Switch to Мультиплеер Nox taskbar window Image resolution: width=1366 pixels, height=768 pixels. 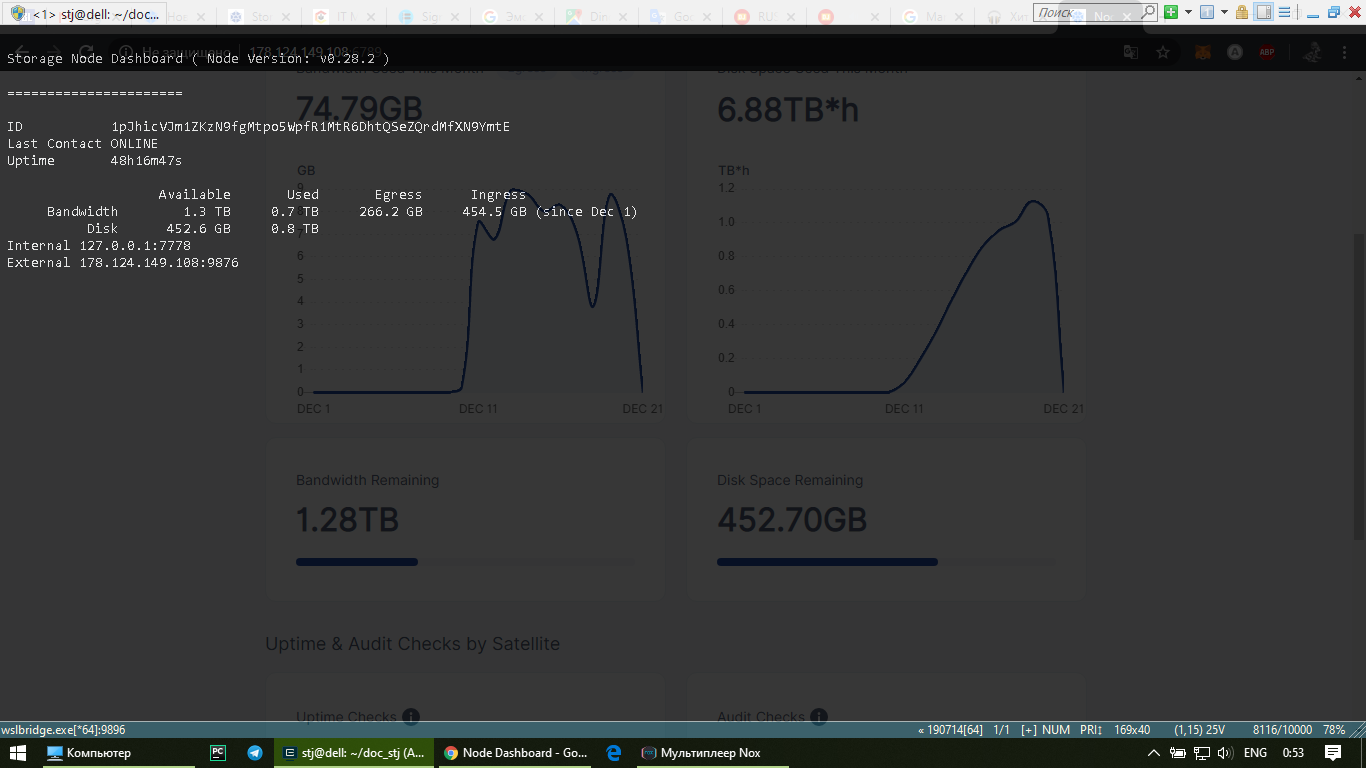click(x=700, y=753)
